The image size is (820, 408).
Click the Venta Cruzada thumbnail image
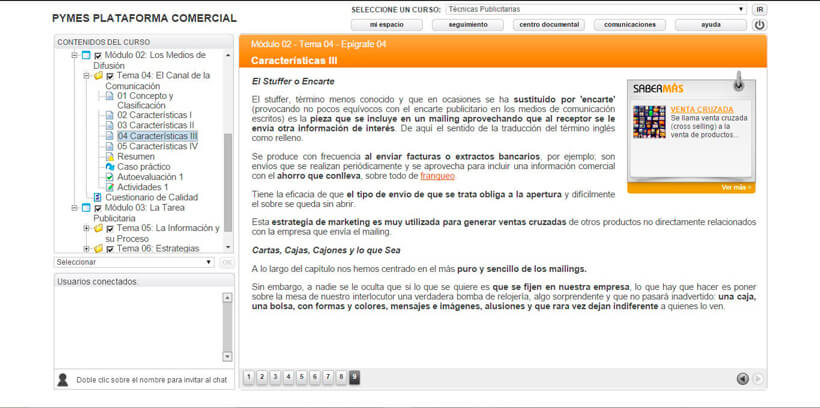650,122
